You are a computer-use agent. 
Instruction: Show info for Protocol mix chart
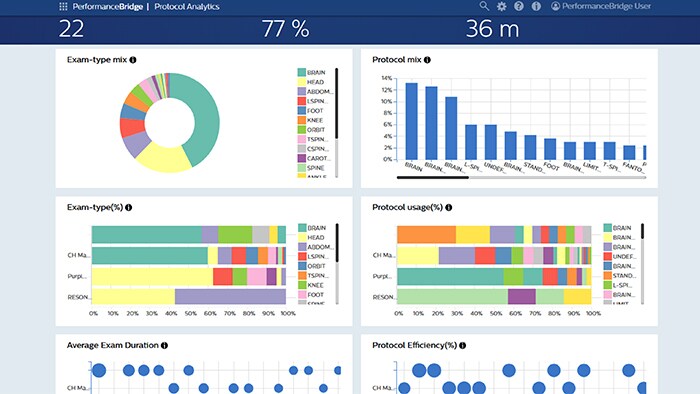[427, 60]
